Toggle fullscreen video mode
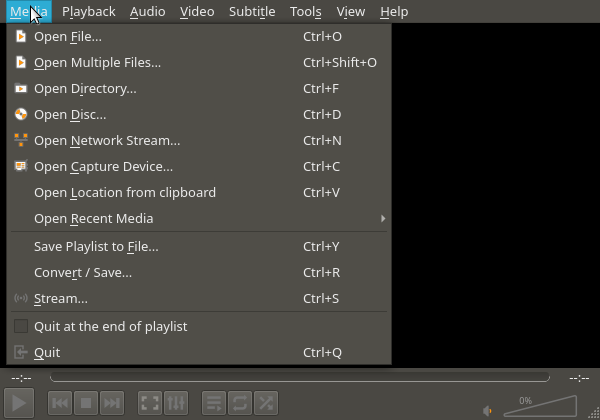The image size is (600, 420). pos(149,403)
